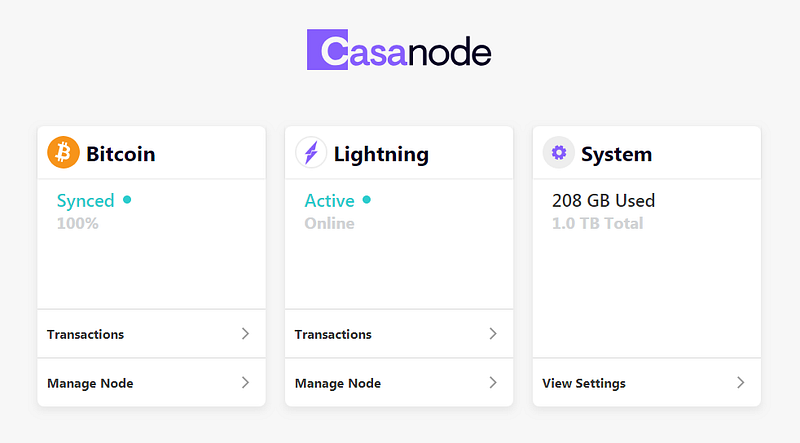Open Transactions under the Bitcoin card
800x443 pixels.
86,334
